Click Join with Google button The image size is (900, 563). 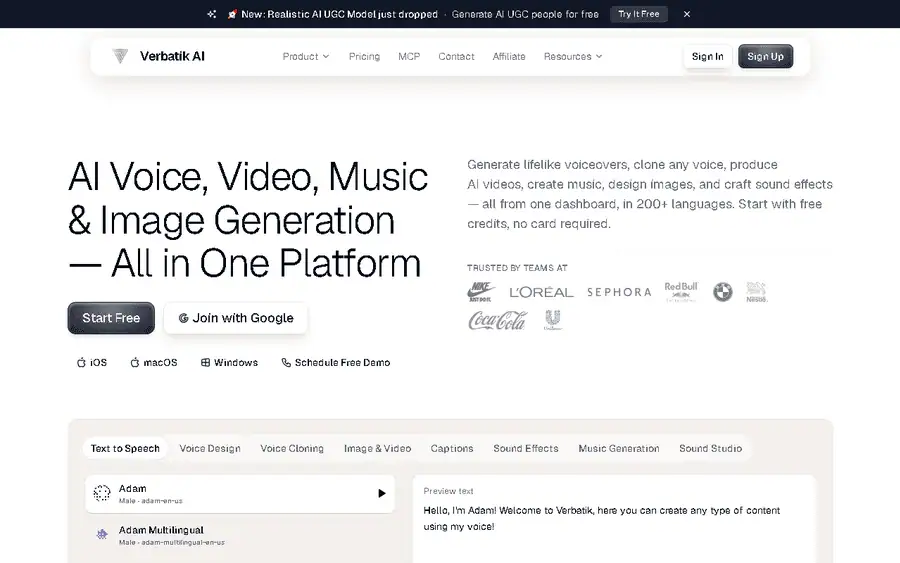[236, 318]
